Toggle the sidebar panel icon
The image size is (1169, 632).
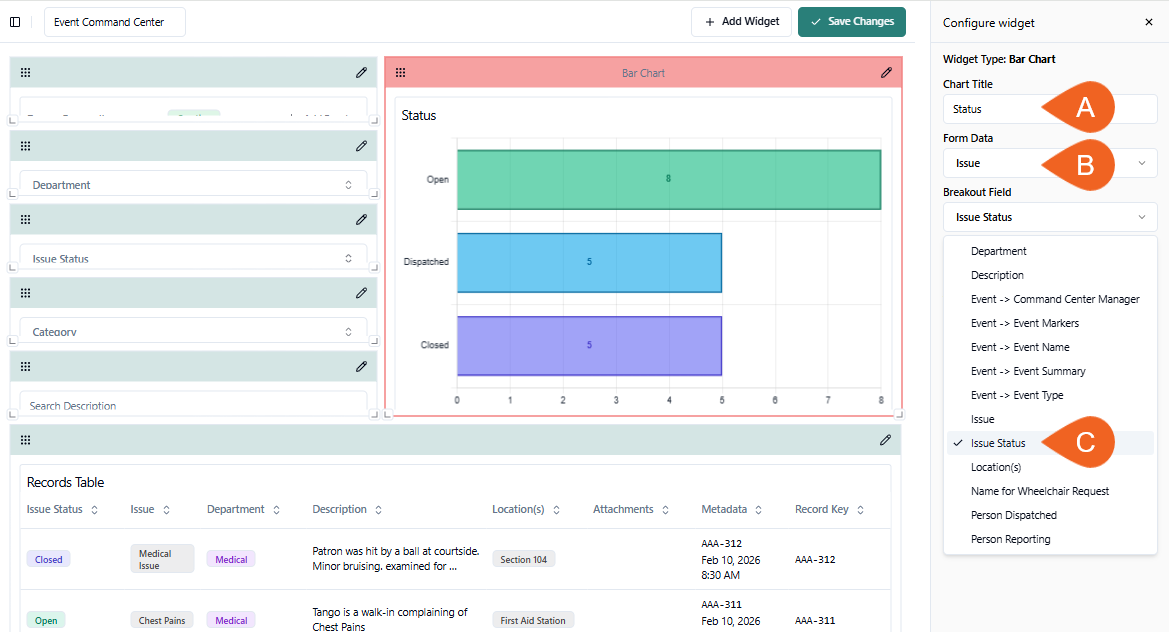pos(15,22)
